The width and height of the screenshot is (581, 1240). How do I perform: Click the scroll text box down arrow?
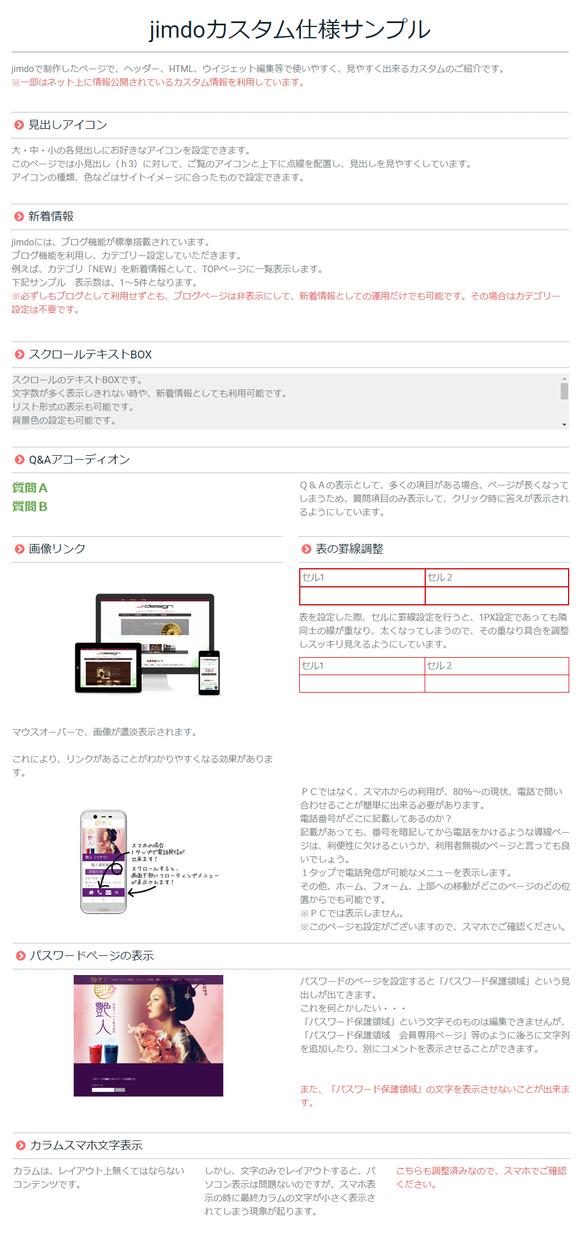tap(564, 425)
